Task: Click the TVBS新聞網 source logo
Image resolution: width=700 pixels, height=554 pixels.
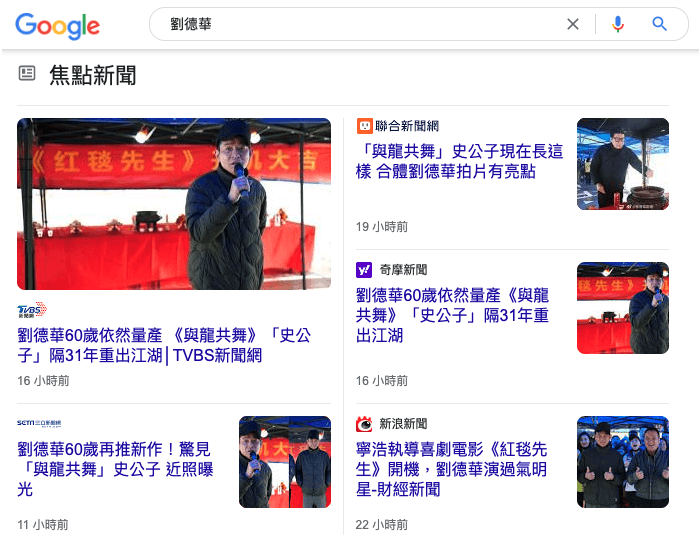Action: pyautogui.click(x=32, y=310)
